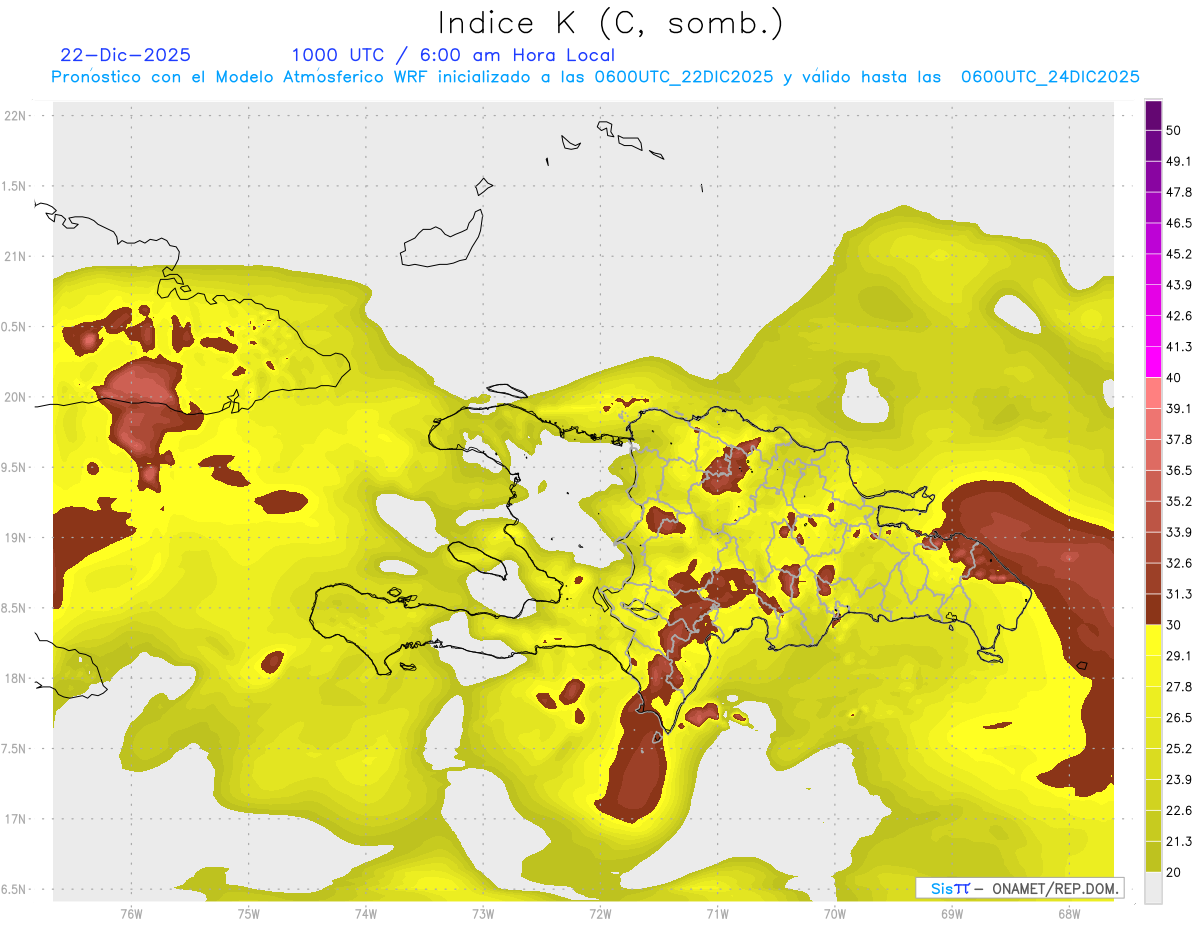The image size is (1200, 927).
Task: Pick the dark brown swatch between 30 and 31.3
Action: point(1153,609)
